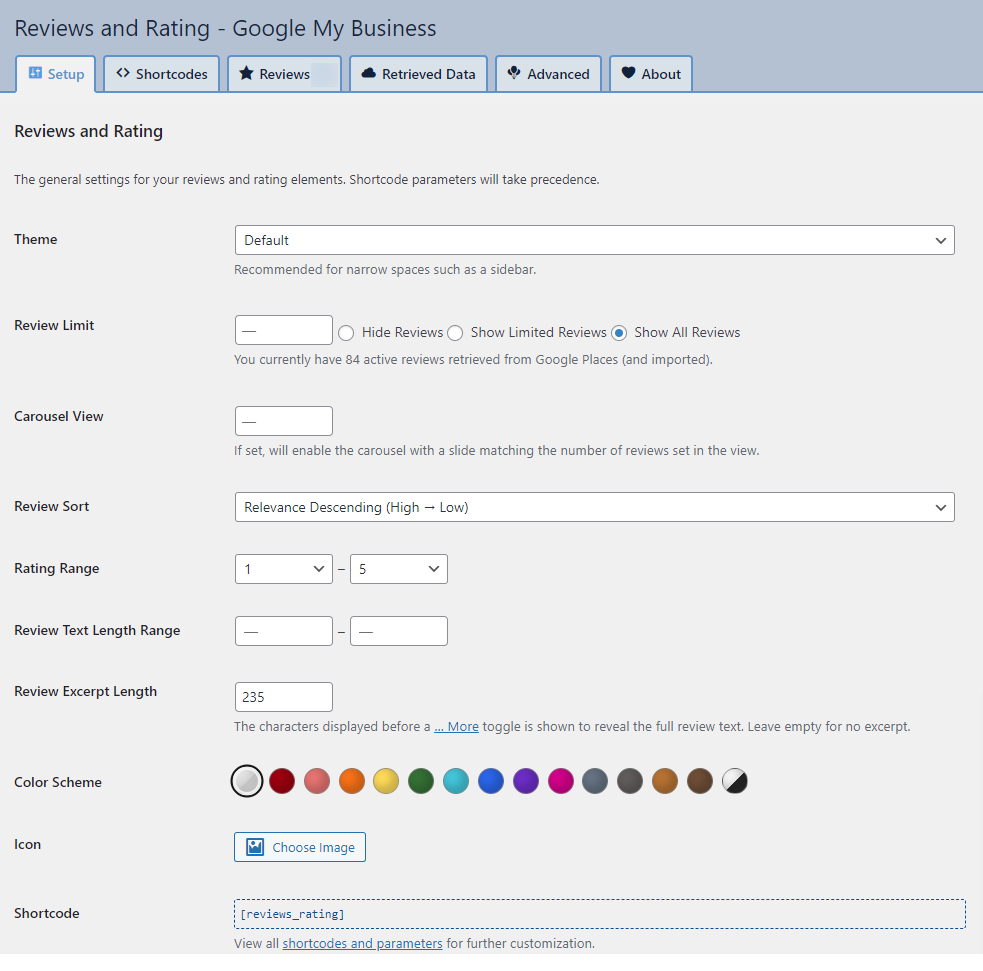Pick the slate gray color scheme

(x=595, y=781)
